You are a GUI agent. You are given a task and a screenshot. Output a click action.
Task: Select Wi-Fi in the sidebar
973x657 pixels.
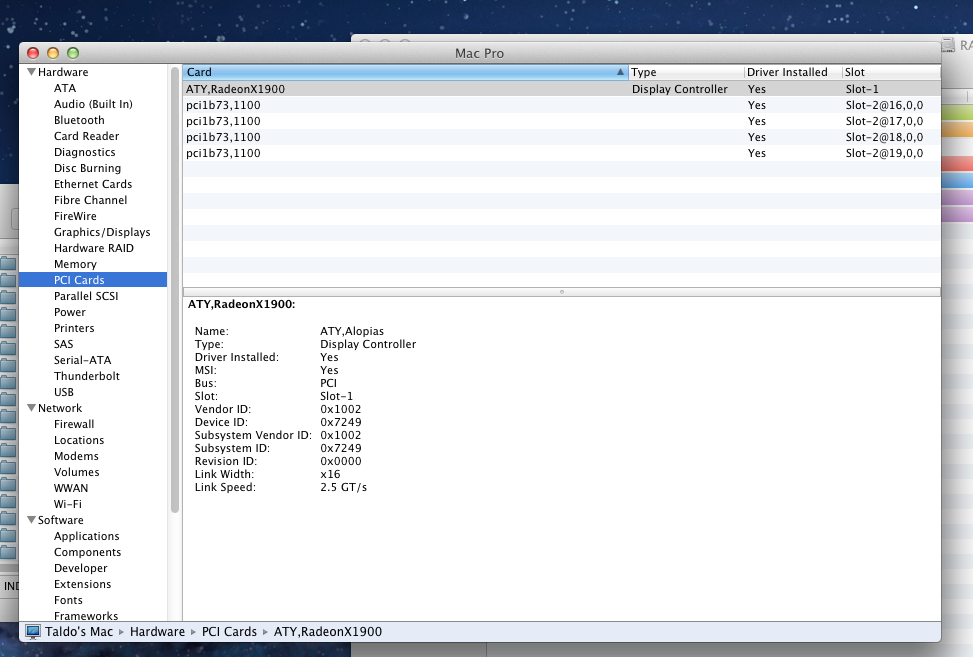point(68,504)
